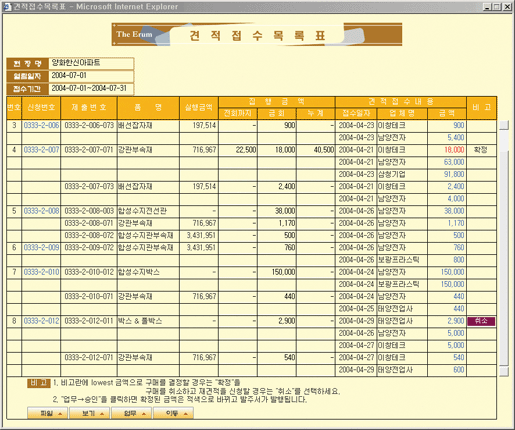Open request number 0333-2-007 link

pos(41,150)
